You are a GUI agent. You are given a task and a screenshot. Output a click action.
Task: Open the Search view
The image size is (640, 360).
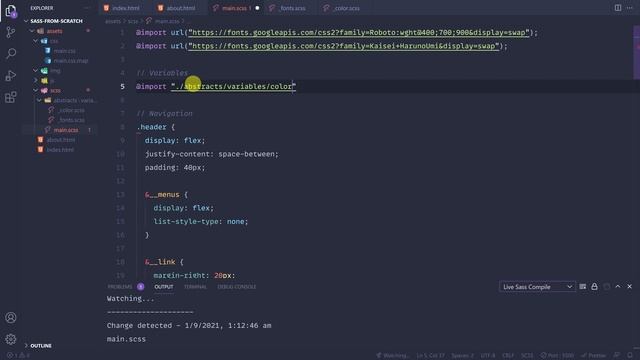pyautogui.click(x=11, y=53)
